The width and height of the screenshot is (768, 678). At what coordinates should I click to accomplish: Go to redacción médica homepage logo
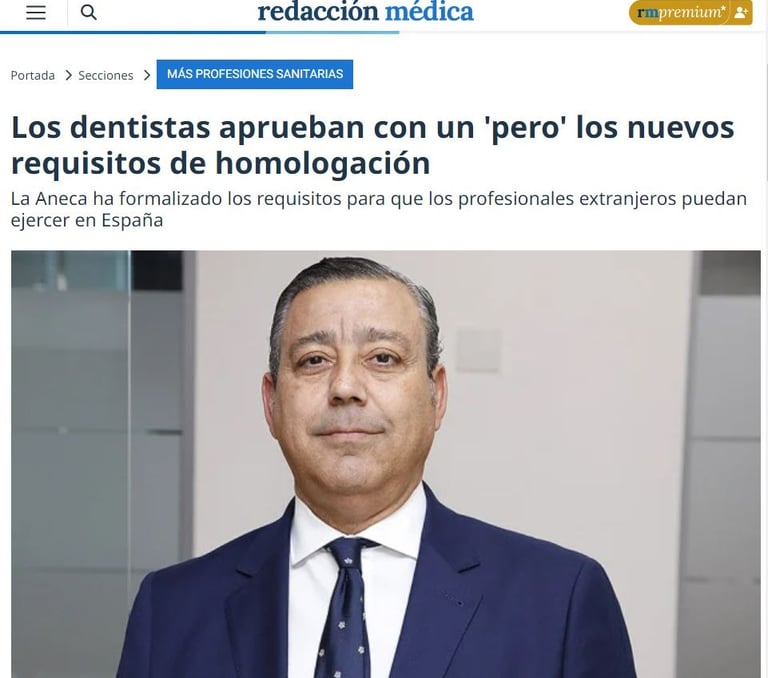pyautogui.click(x=365, y=12)
